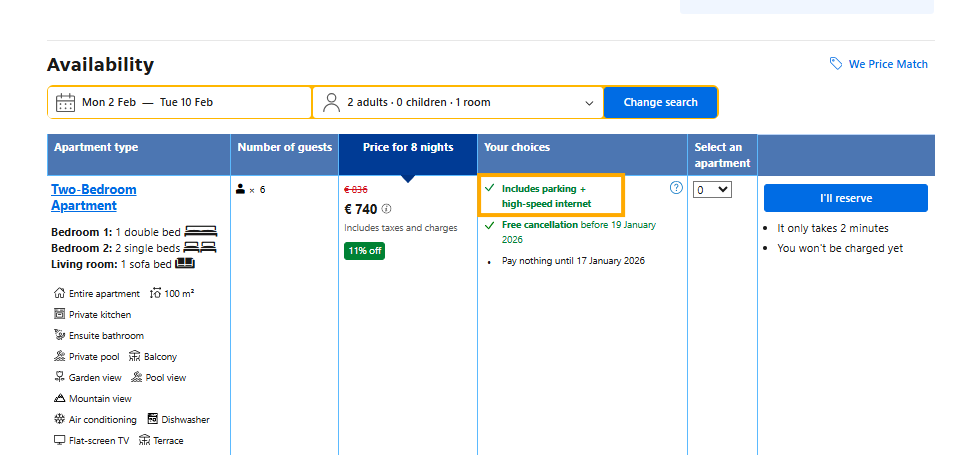Click the I'll reserve button
This screenshot has width=957, height=455.
845,198
